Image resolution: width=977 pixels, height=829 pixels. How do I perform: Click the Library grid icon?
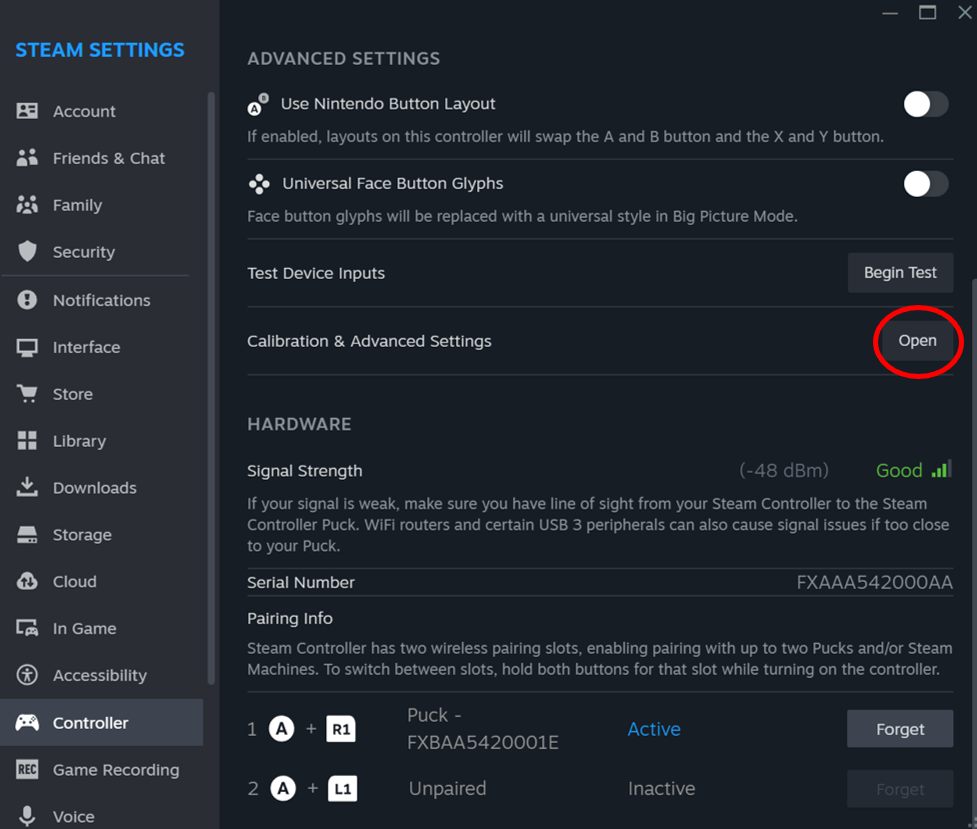[27, 441]
